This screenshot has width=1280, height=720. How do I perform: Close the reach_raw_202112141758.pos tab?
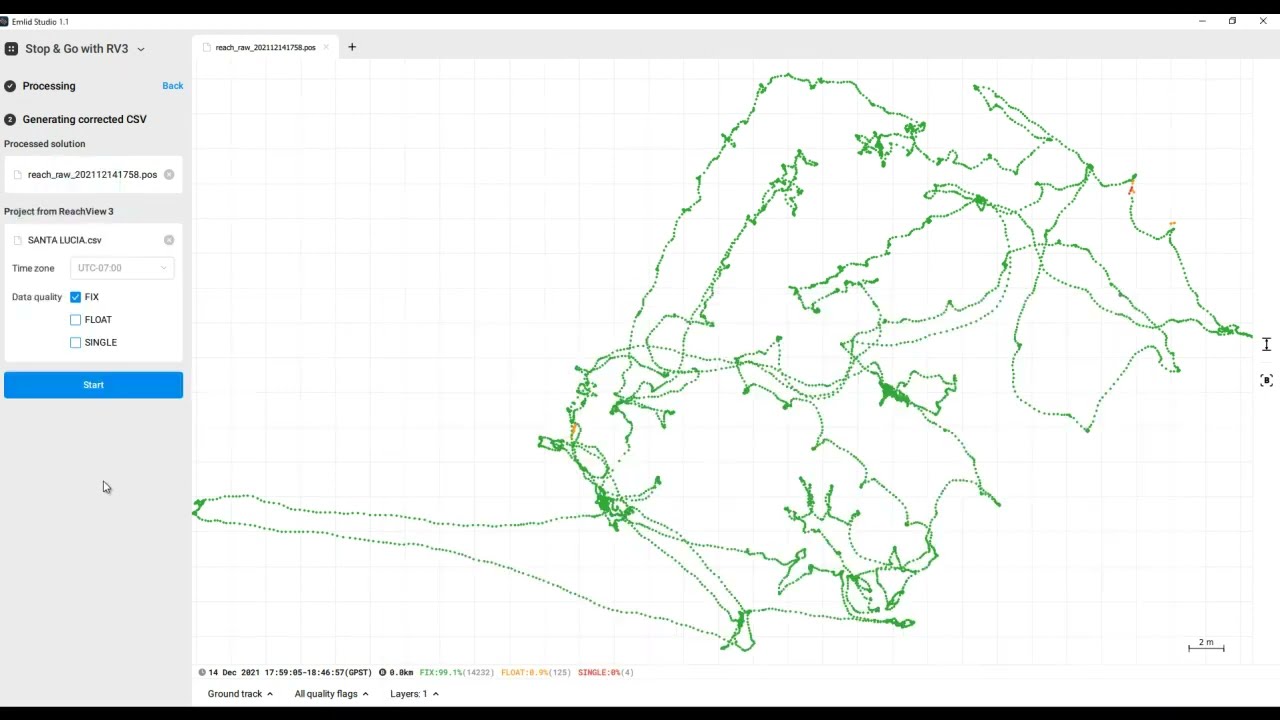[326, 47]
